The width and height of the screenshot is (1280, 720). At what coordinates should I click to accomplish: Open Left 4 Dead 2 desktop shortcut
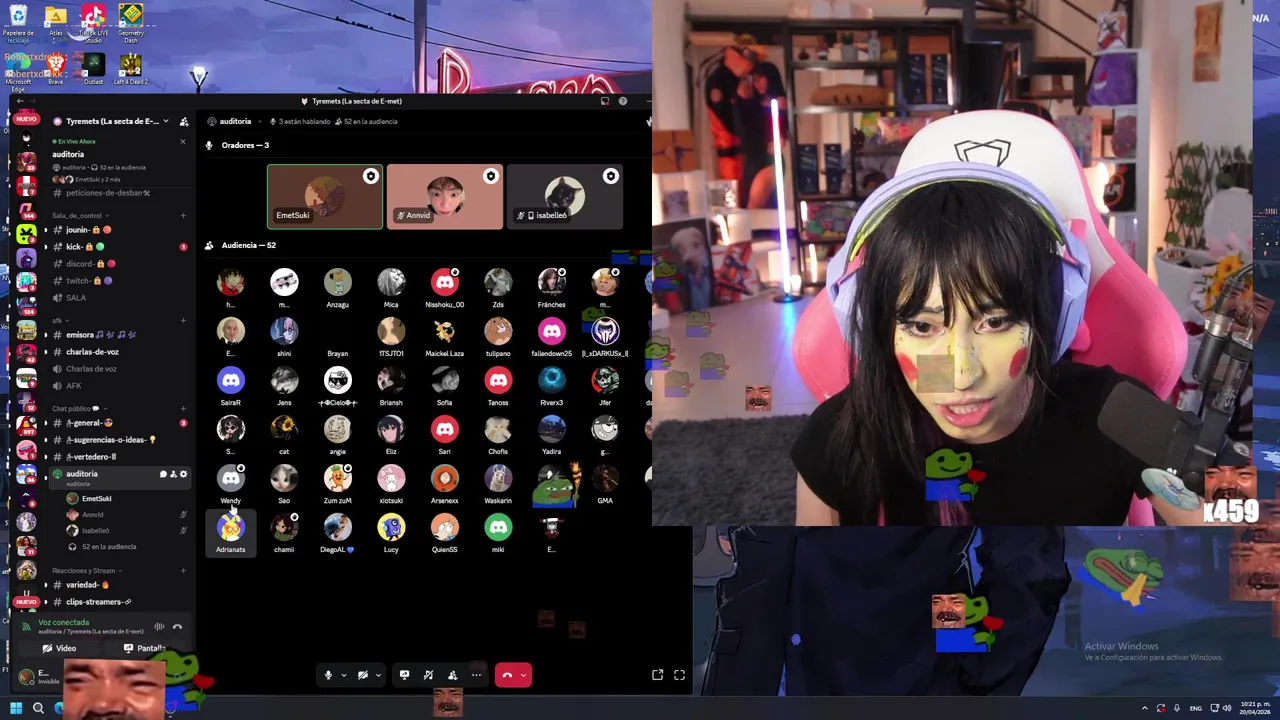point(131,70)
